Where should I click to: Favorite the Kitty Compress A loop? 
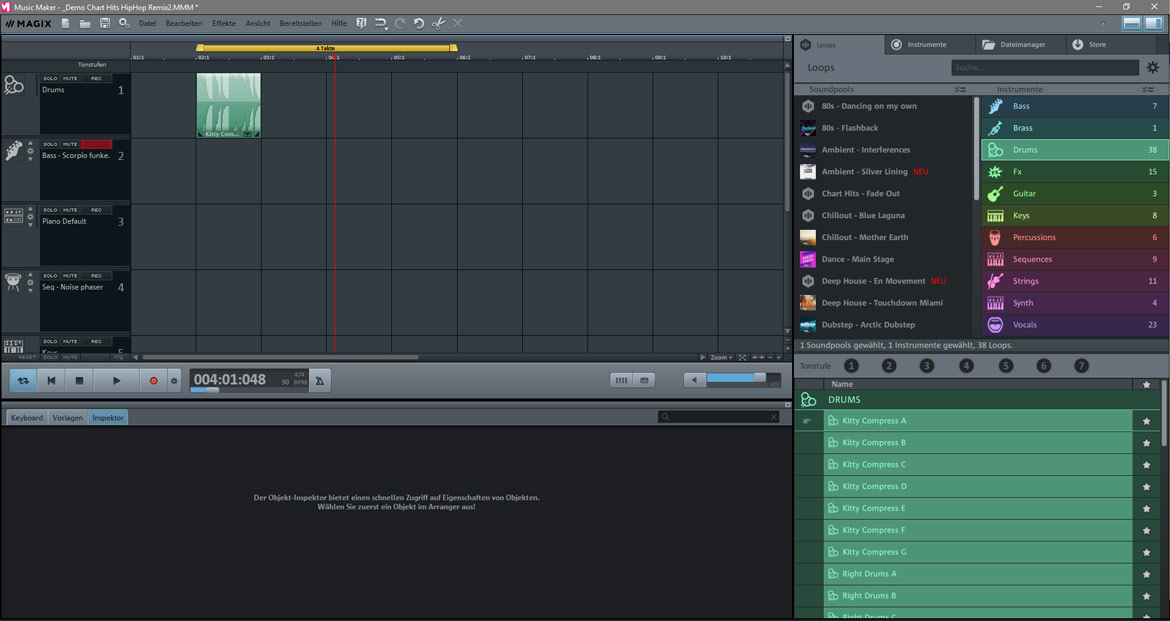[x=1146, y=421]
